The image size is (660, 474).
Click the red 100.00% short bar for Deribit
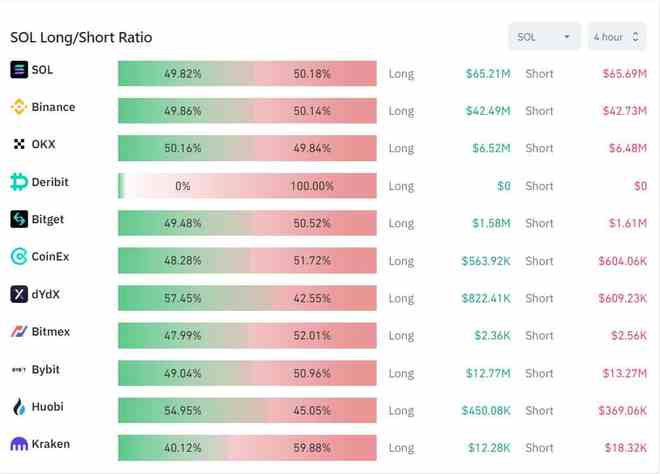(x=312, y=186)
